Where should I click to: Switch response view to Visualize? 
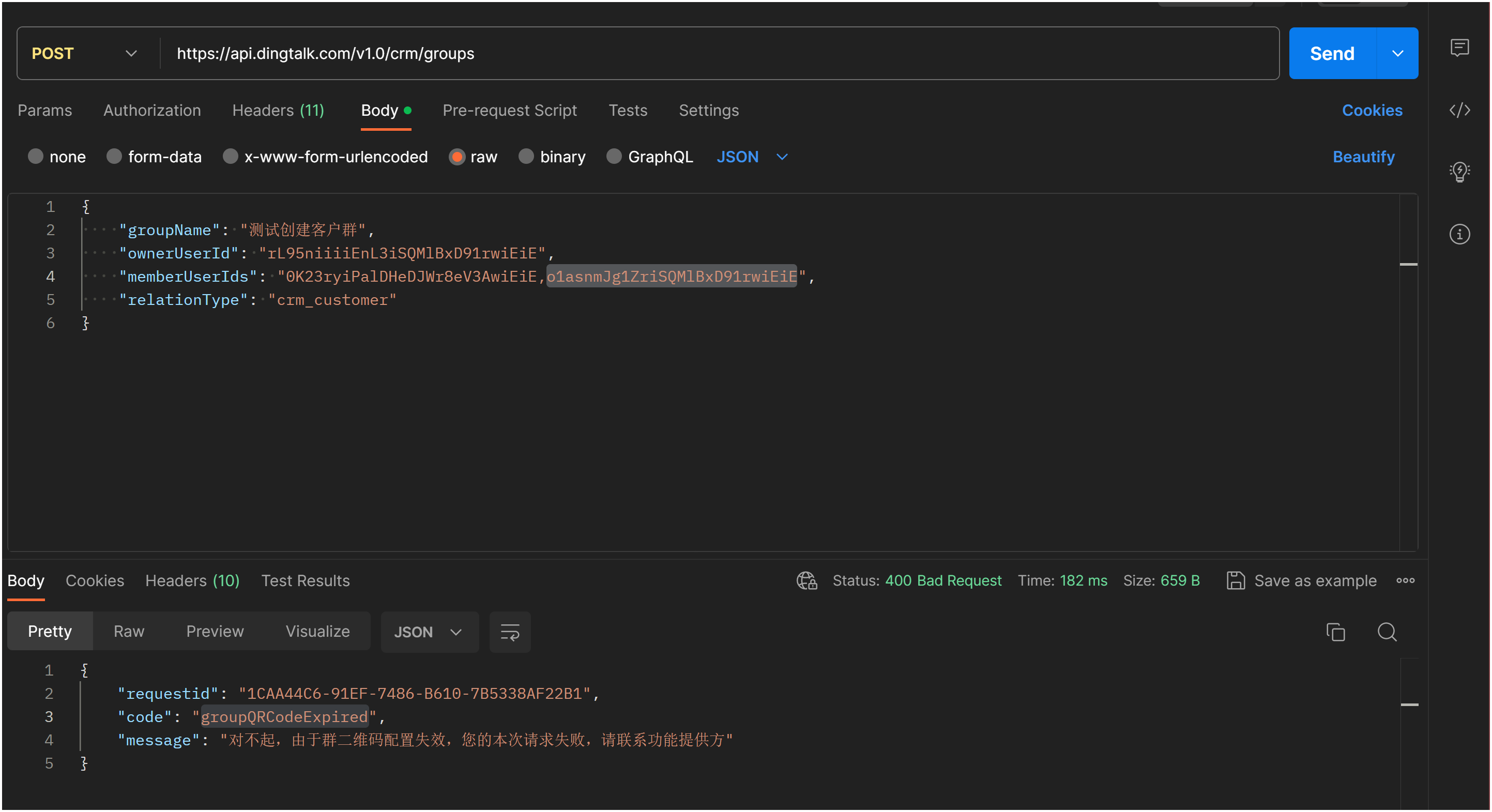coord(317,631)
